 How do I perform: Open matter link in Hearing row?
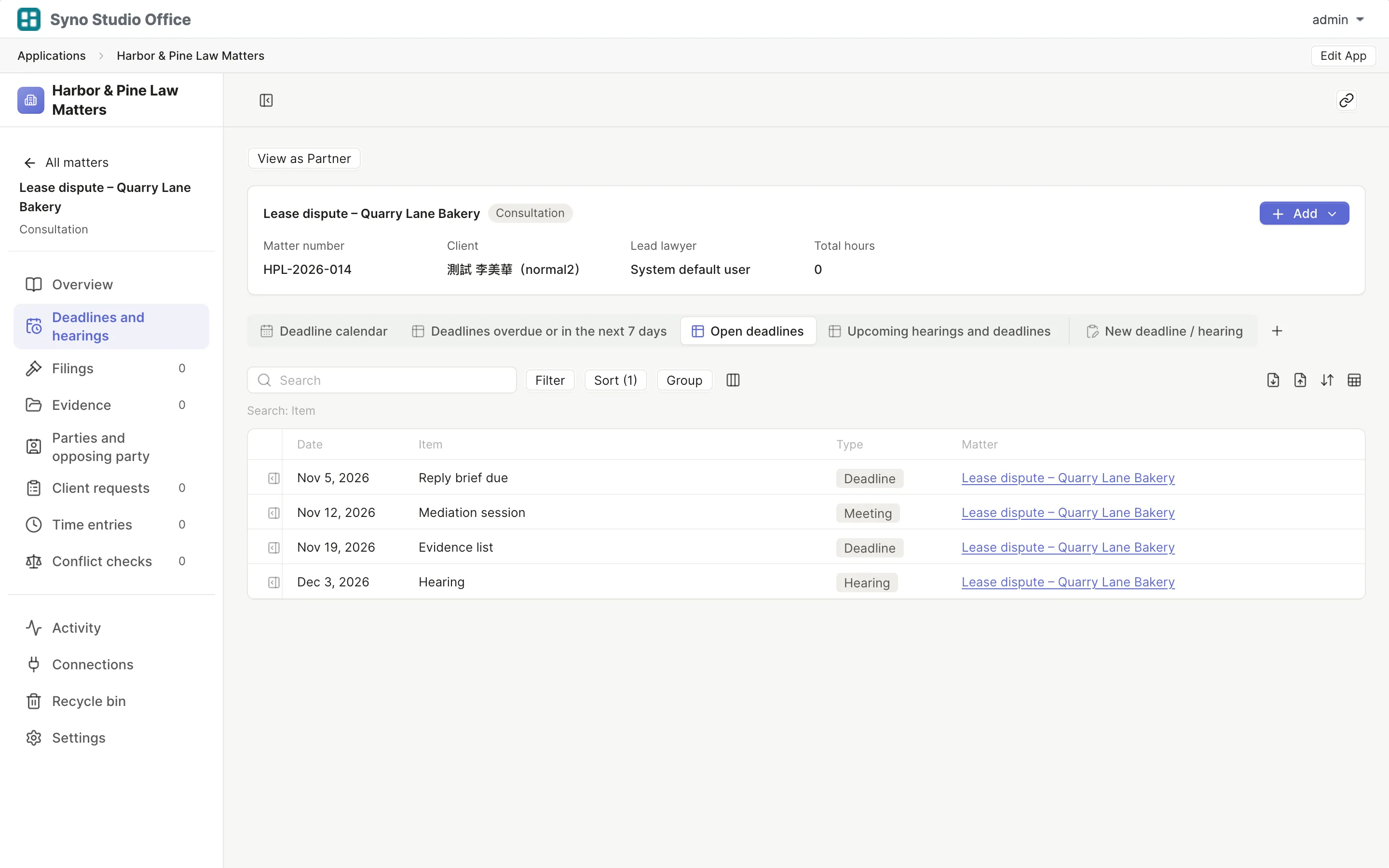coord(1068,582)
